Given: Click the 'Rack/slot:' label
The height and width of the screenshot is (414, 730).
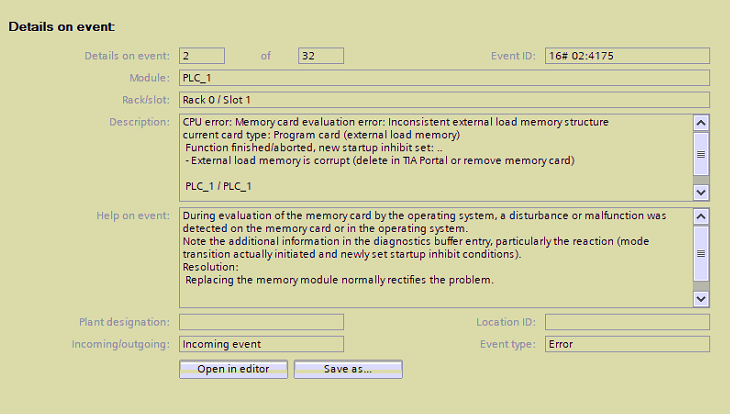Looking at the screenshot, I should pos(146,100).
